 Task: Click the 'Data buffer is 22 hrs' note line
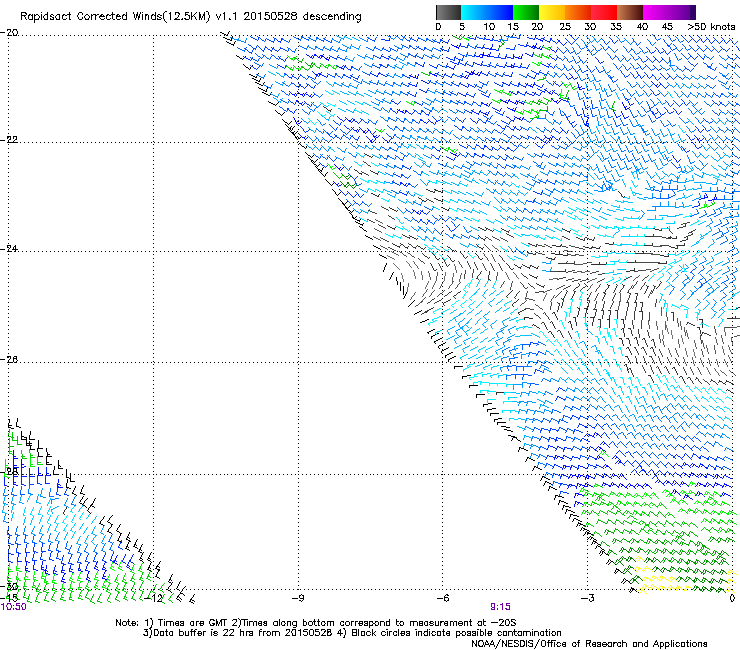(x=352, y=633)
